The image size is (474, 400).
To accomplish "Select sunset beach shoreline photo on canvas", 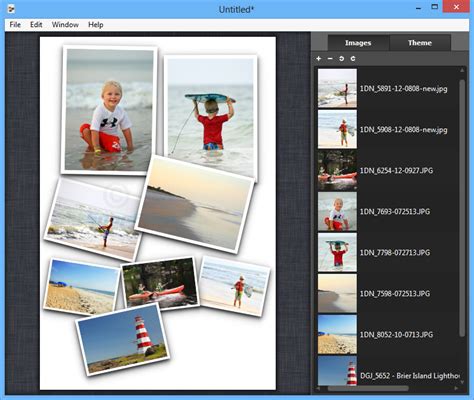I will (195, 204).
